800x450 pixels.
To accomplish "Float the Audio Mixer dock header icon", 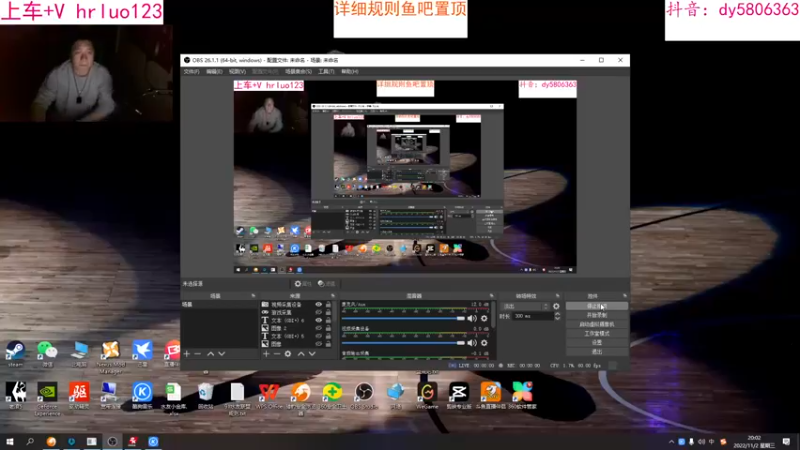I will click(492, 296).
